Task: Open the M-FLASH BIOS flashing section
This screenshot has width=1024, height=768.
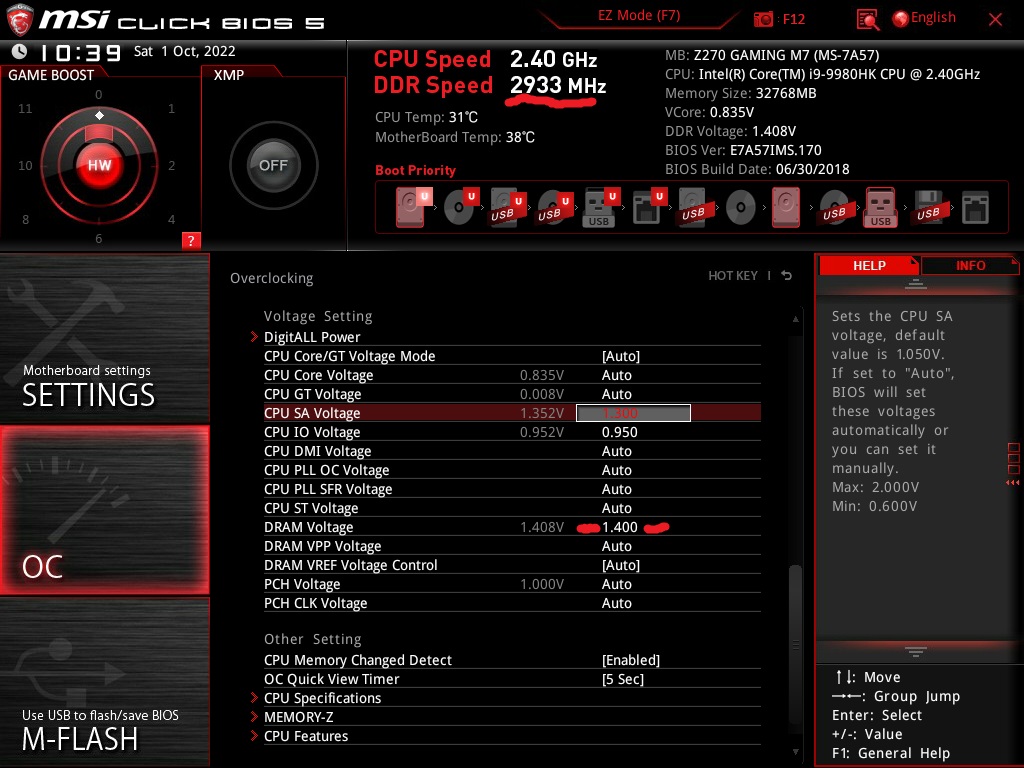Action: tap(104, 682)
